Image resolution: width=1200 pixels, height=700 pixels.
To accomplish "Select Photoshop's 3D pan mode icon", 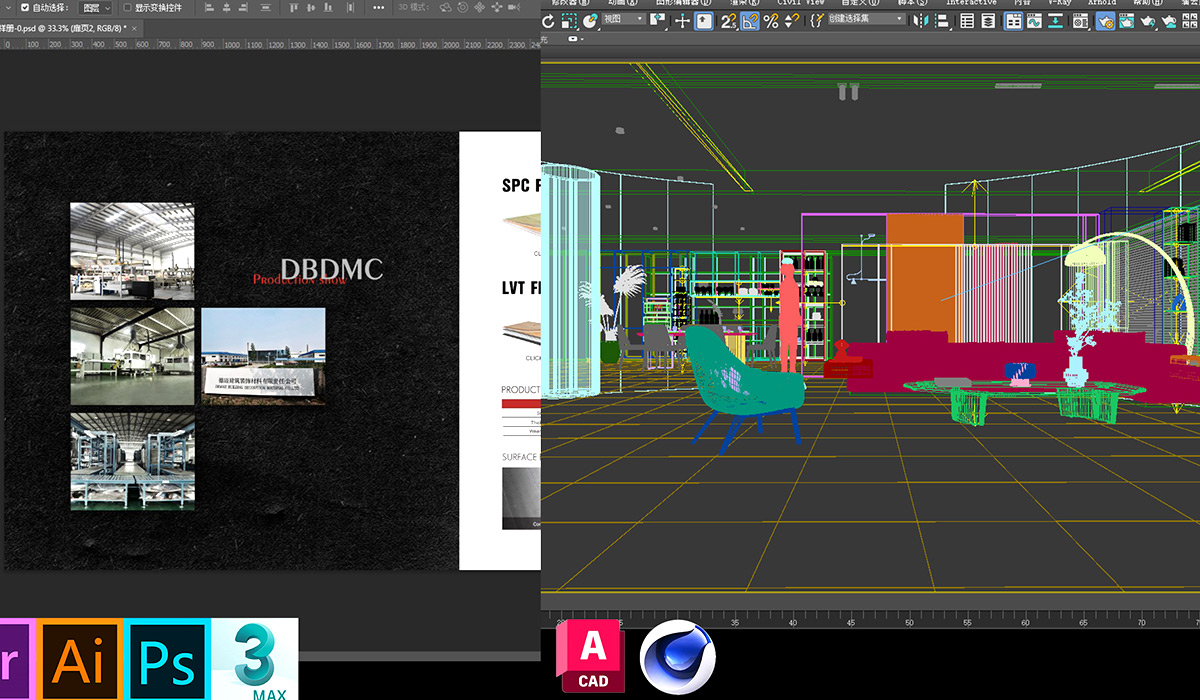I will tap(480, 7).
